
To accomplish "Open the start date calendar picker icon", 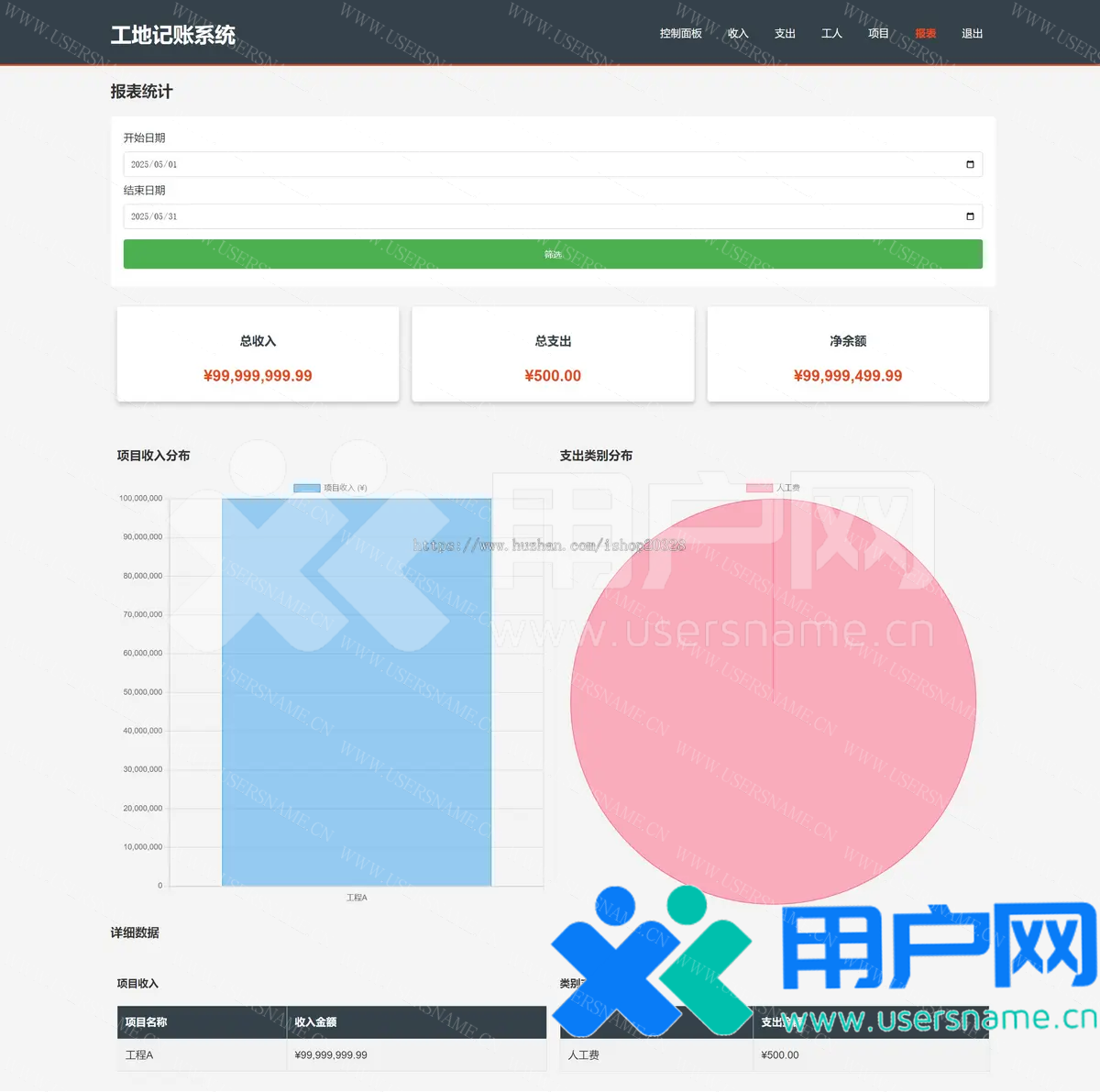I will (970, 165).
